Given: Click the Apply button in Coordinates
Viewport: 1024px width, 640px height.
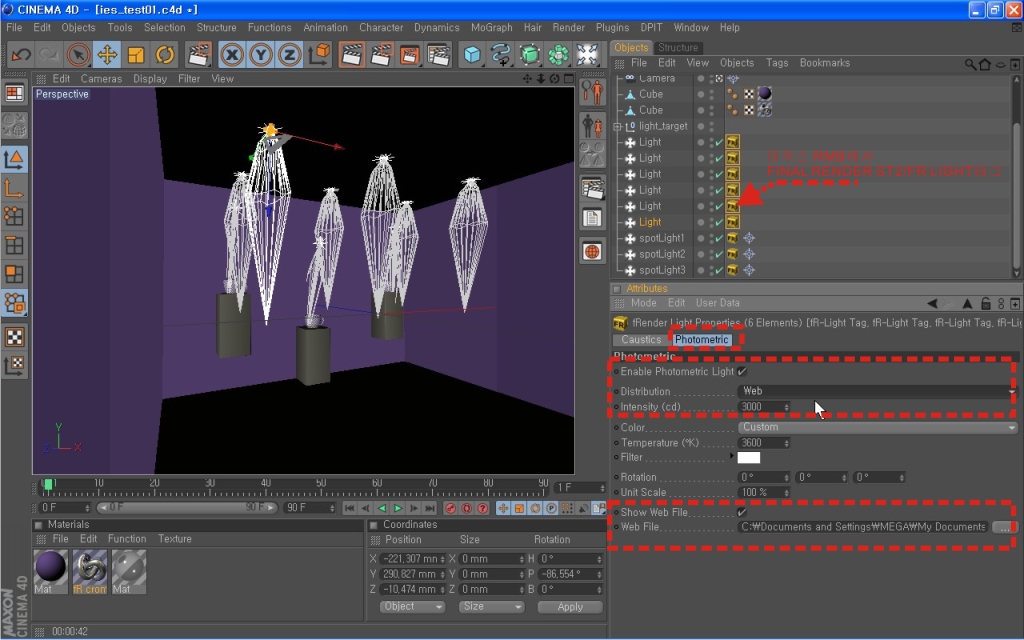Looking at the screenshot, I should 569,607.
